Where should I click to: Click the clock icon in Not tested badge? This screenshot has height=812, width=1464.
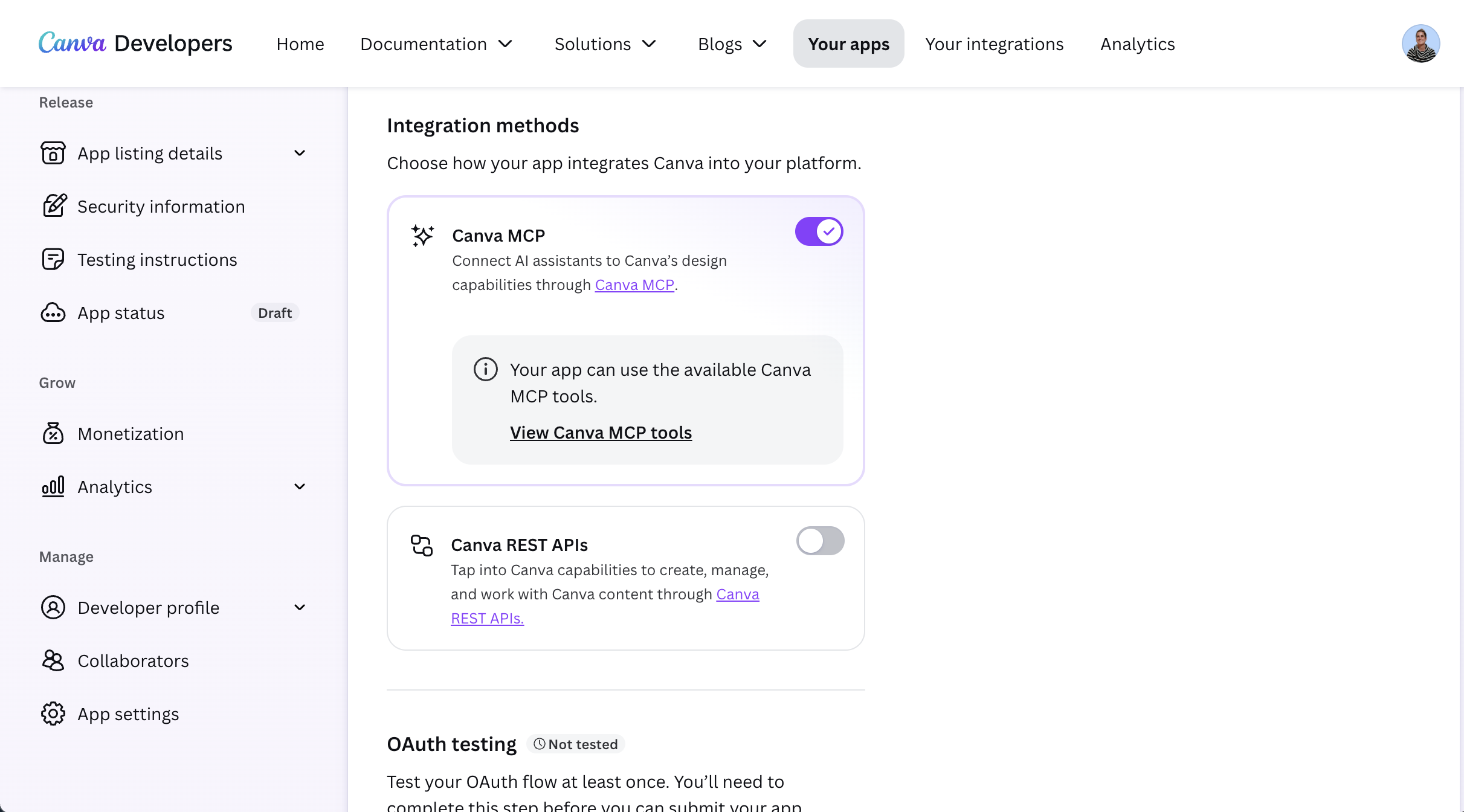pos(539,744)
